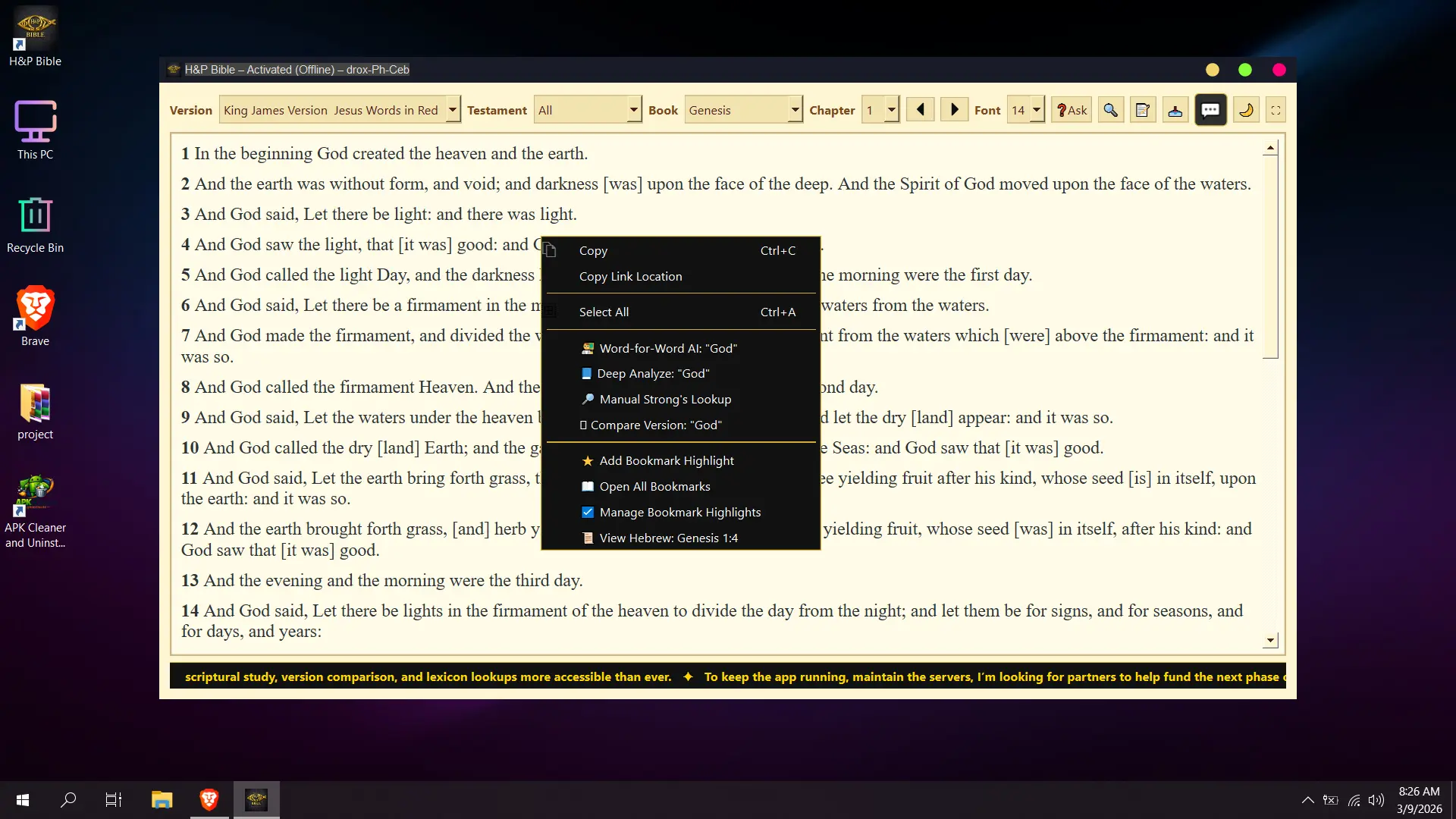The image size is (1456, 819).
Task: Open the notes notepad icon
Action: pyautogui.click(x=1143, y=111)
